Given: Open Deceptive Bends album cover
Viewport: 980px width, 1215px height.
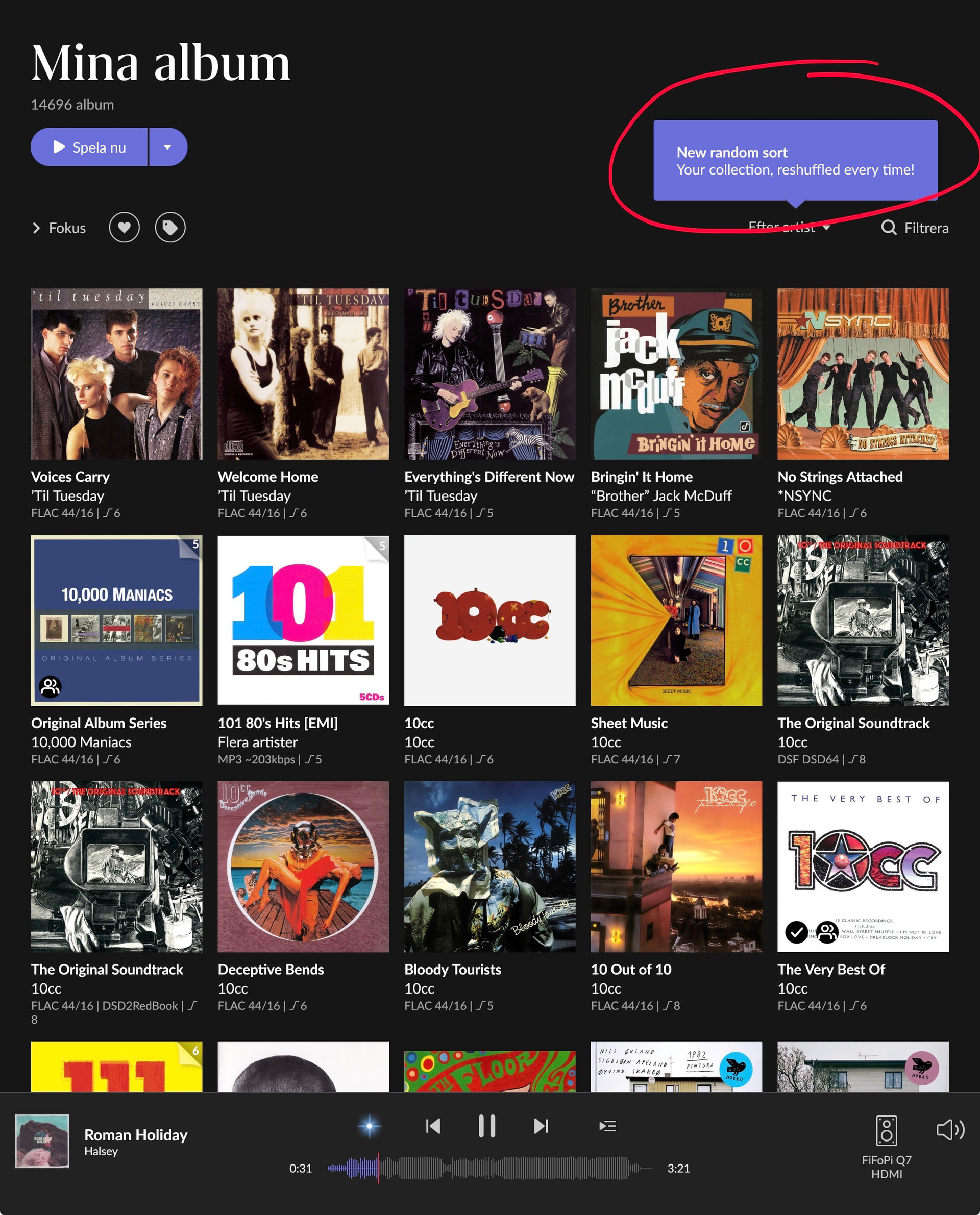Looking at the screenshot, I should click(303, 867).
